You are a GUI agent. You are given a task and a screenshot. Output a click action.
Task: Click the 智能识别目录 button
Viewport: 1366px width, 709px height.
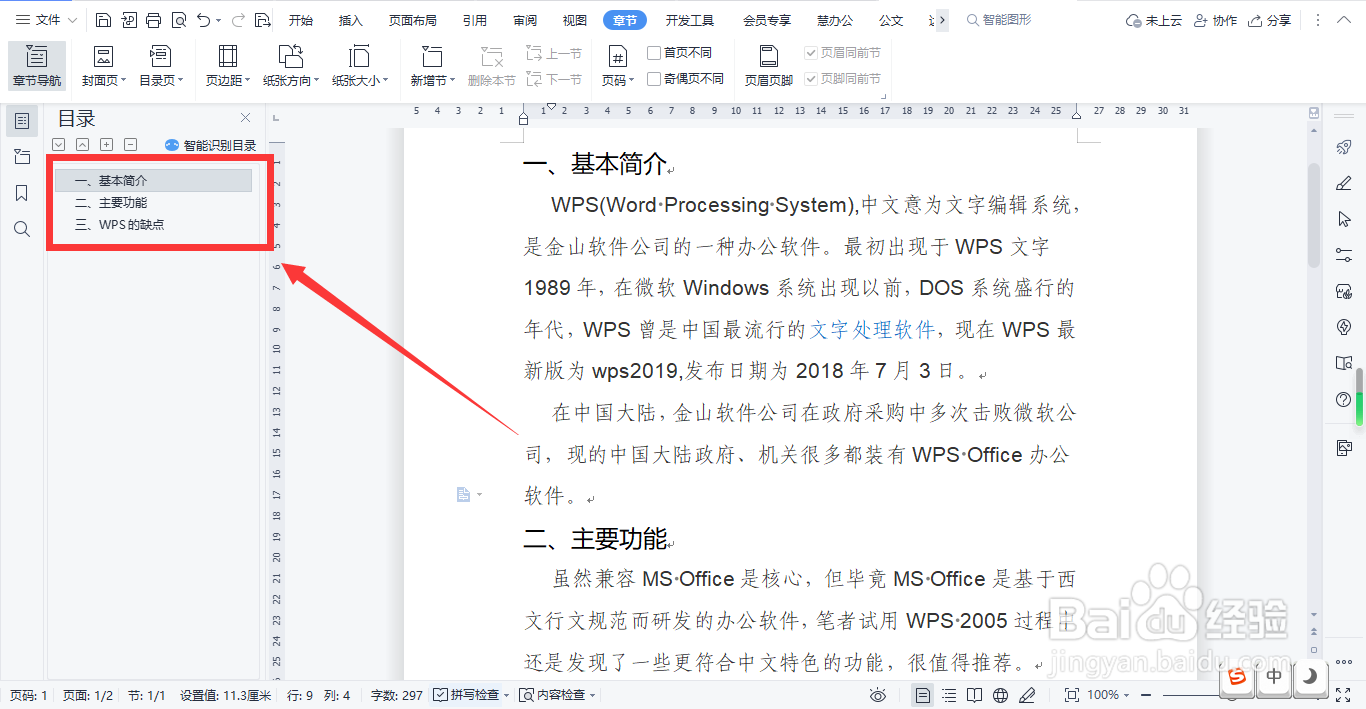point(211,145)
